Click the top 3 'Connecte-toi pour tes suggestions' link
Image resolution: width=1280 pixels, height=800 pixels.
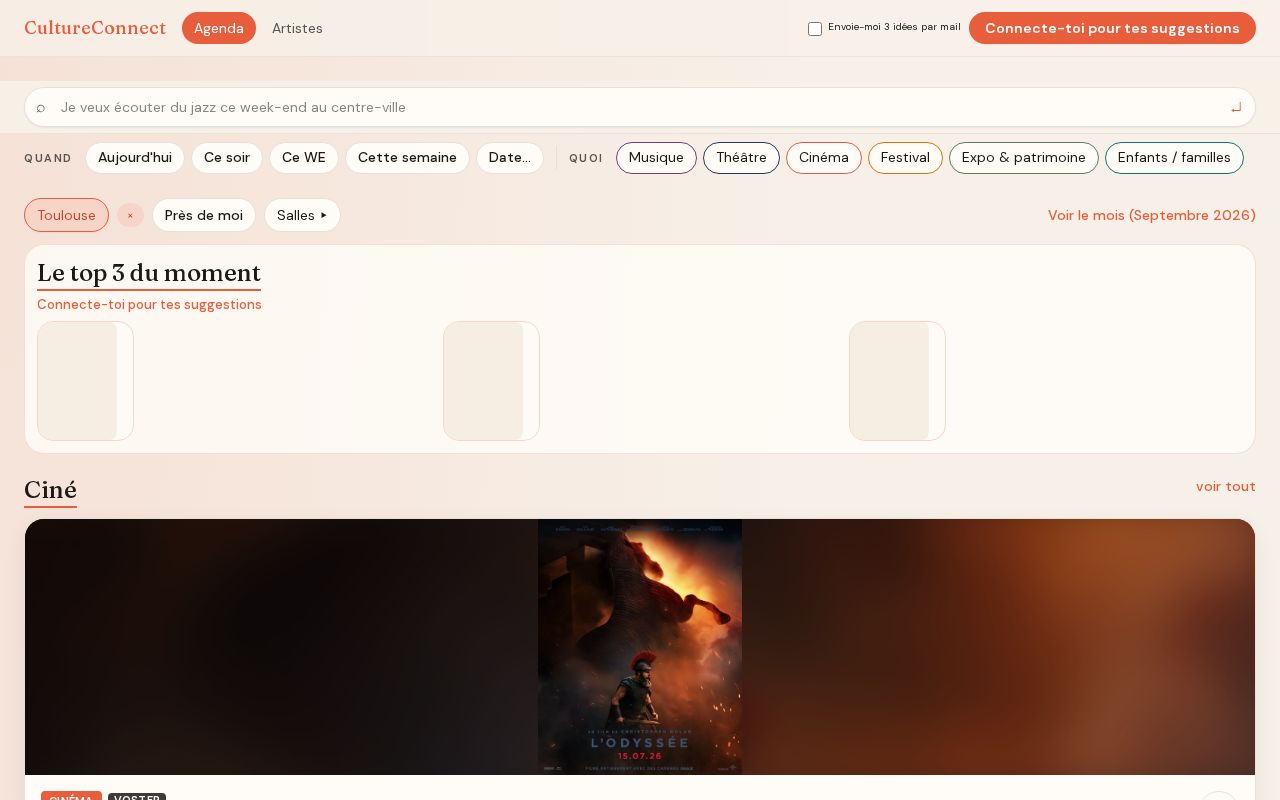click(149, 304)
